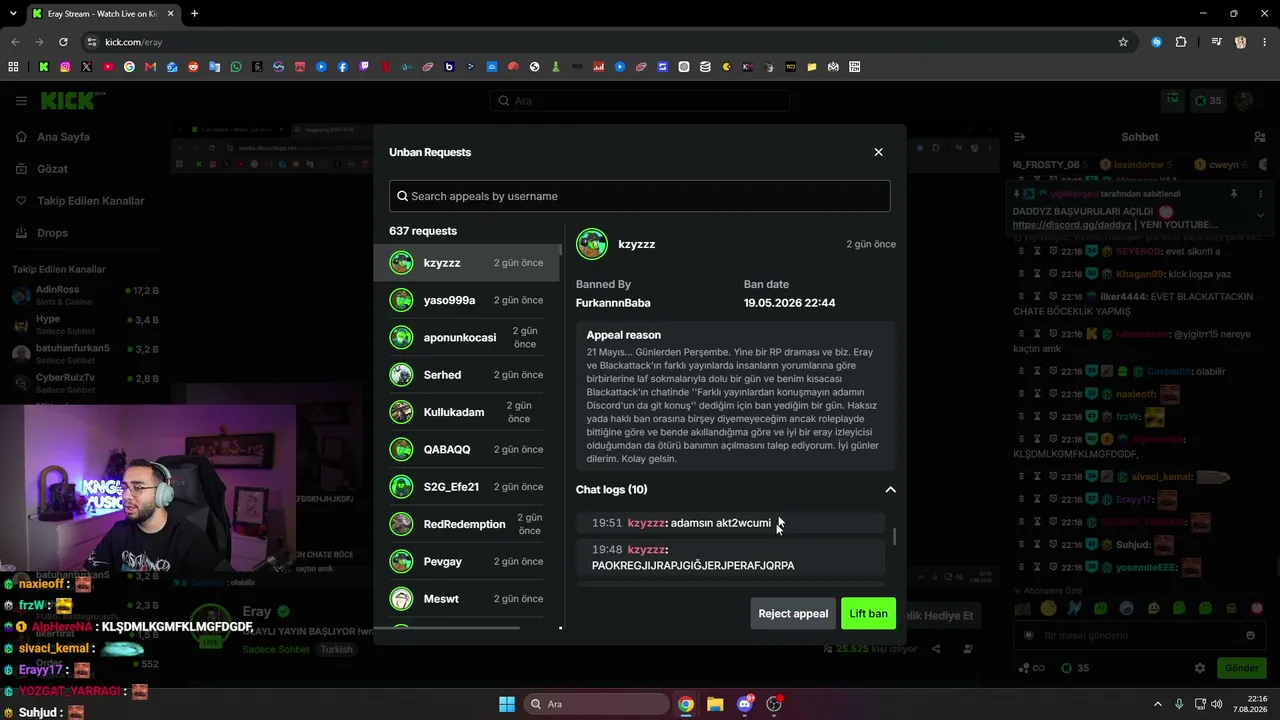Click the taskbar 'Ara' search box
The height and width of the screenshot is (720, 1280).
click(597, 704)
